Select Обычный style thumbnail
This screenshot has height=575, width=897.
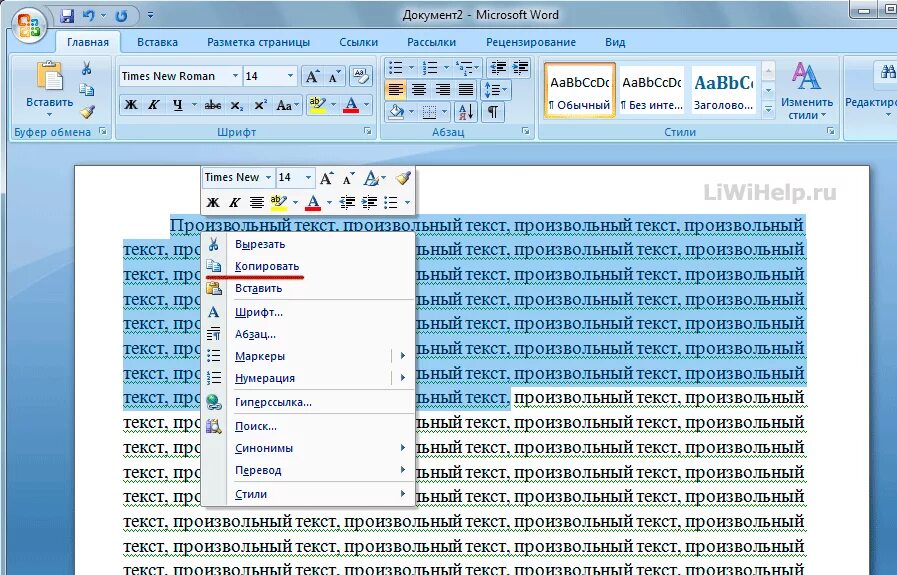click(x=580, y=90)
